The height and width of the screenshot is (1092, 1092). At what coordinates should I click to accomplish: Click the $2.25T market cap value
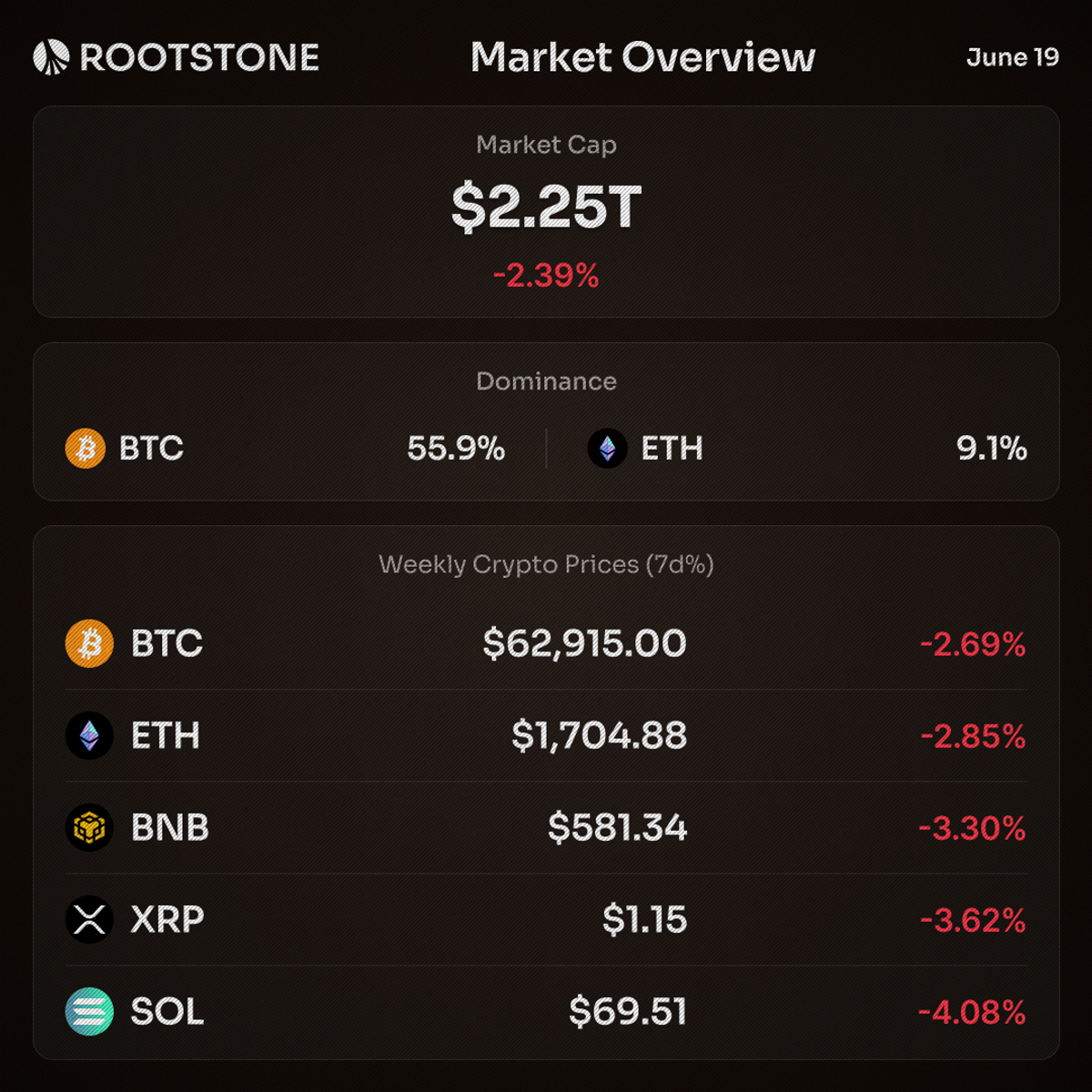click(x=546, y=207)
